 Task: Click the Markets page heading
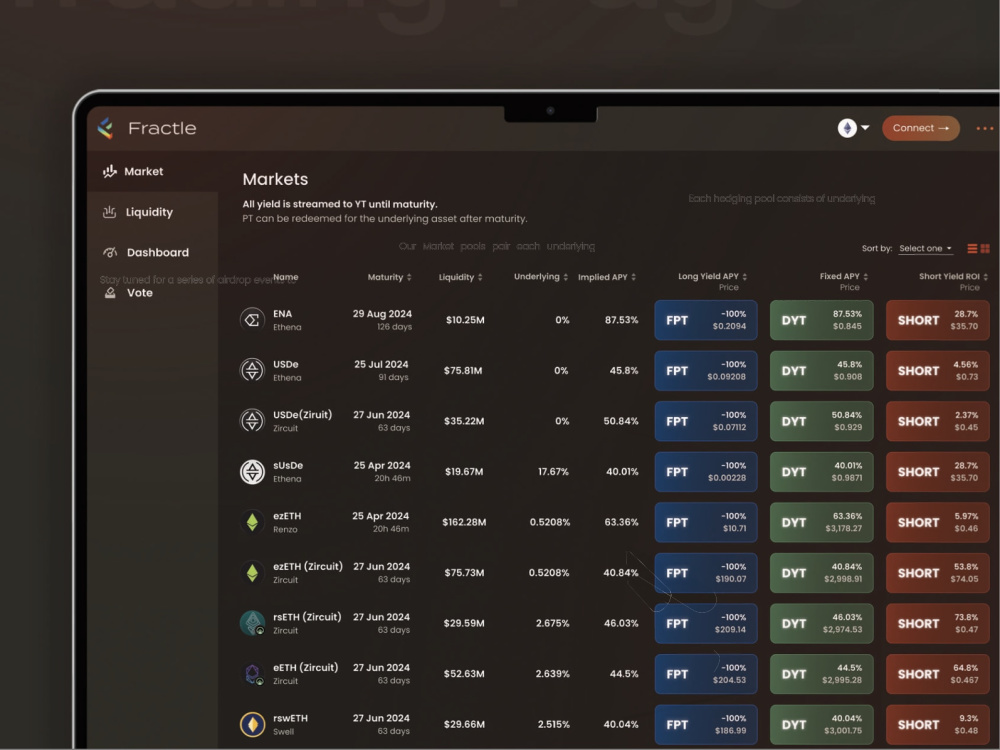tap(275, 179)
